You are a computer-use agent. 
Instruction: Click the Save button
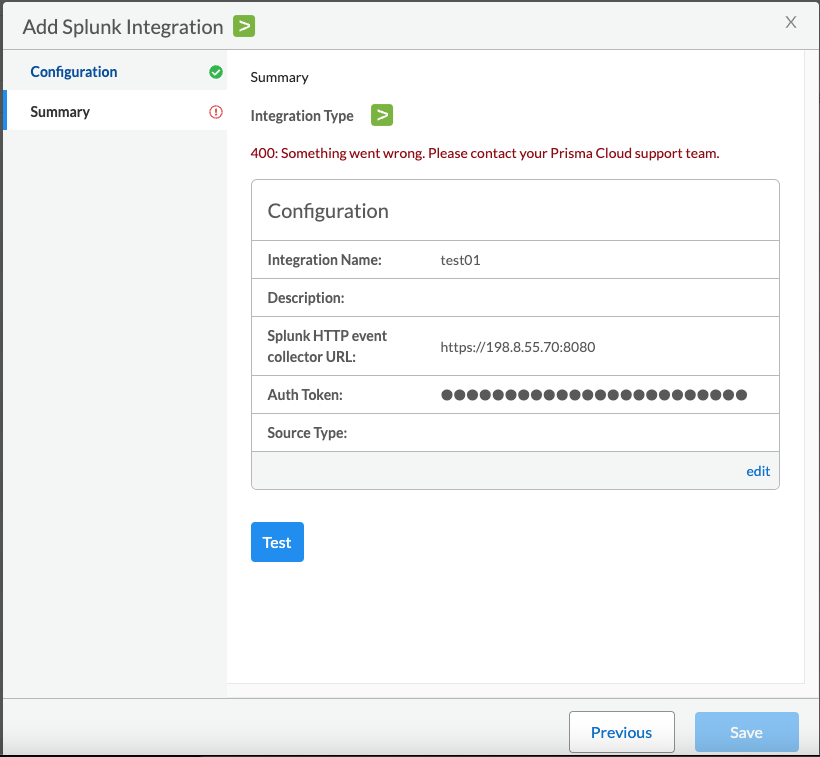[x=746, y=732]
